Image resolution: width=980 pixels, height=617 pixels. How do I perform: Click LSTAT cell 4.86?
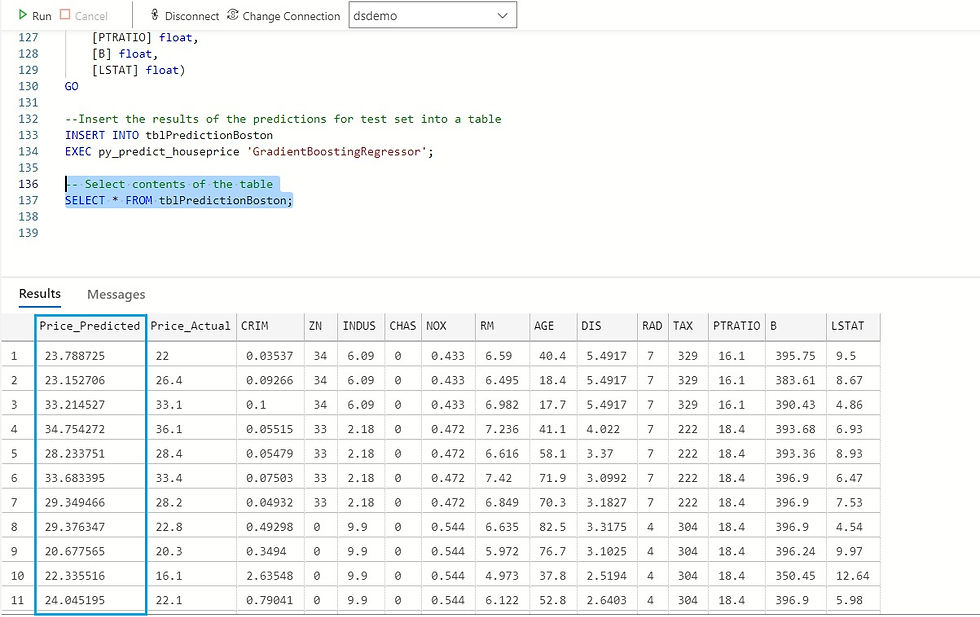click(853, 405)
